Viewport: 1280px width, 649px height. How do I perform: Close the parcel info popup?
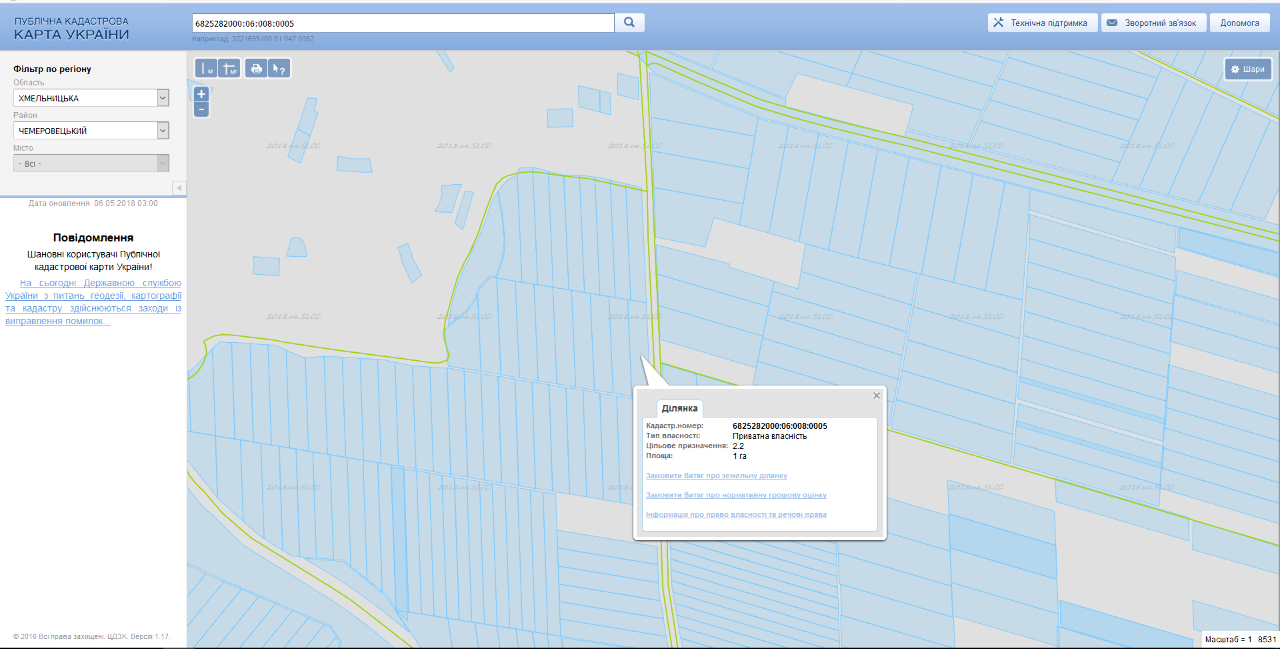click(877, 395)
